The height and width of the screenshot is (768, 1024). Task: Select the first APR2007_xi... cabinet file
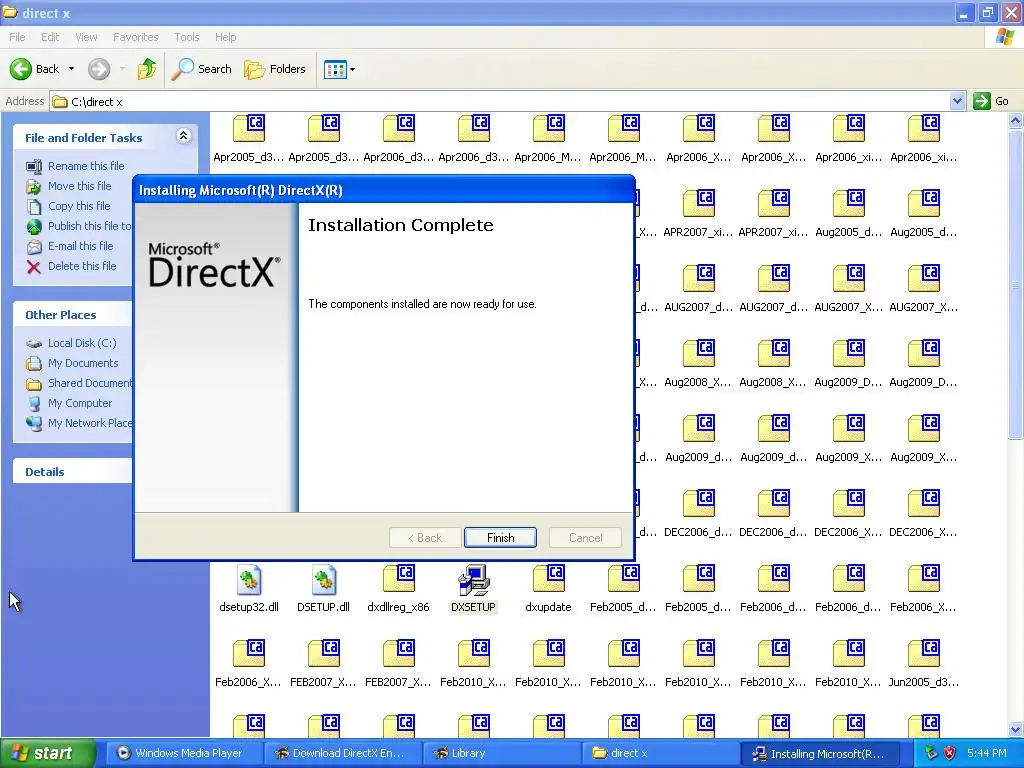(699, 203)
